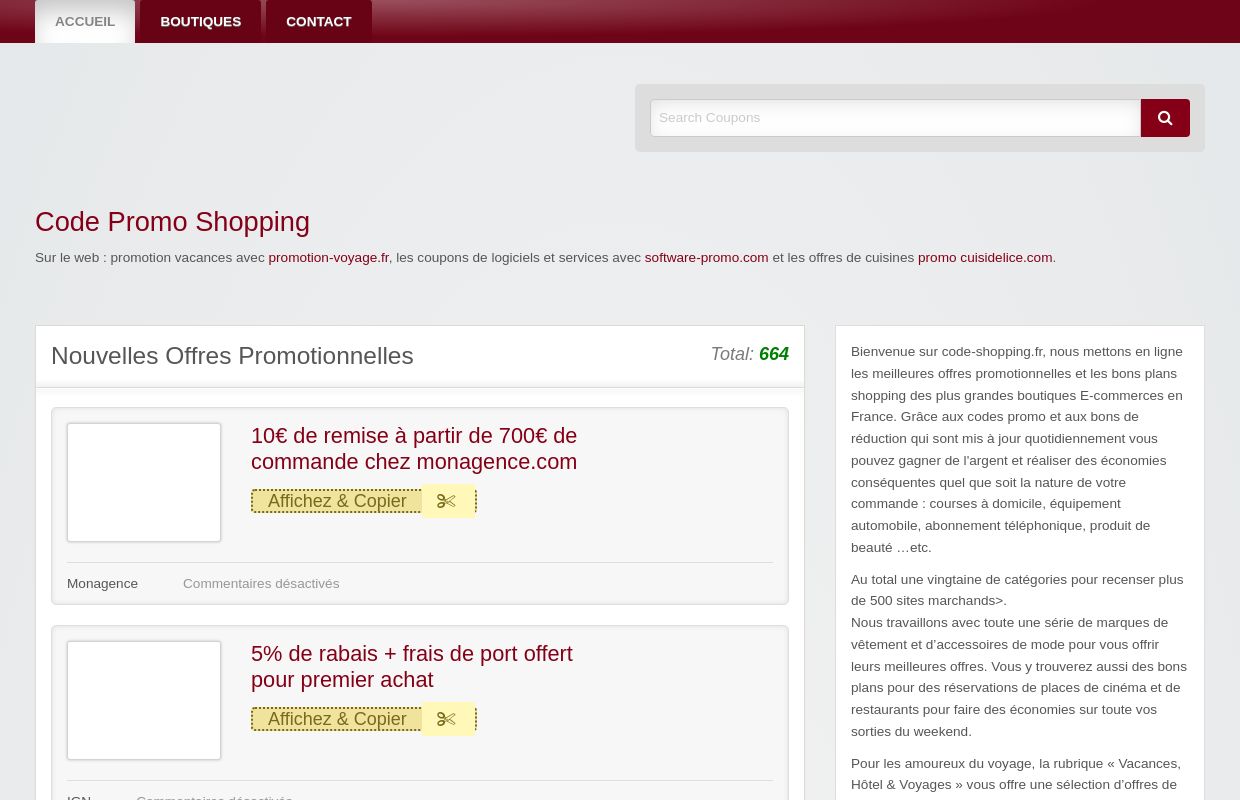
Task: Open the ICN store link
Action: [79, 797]
